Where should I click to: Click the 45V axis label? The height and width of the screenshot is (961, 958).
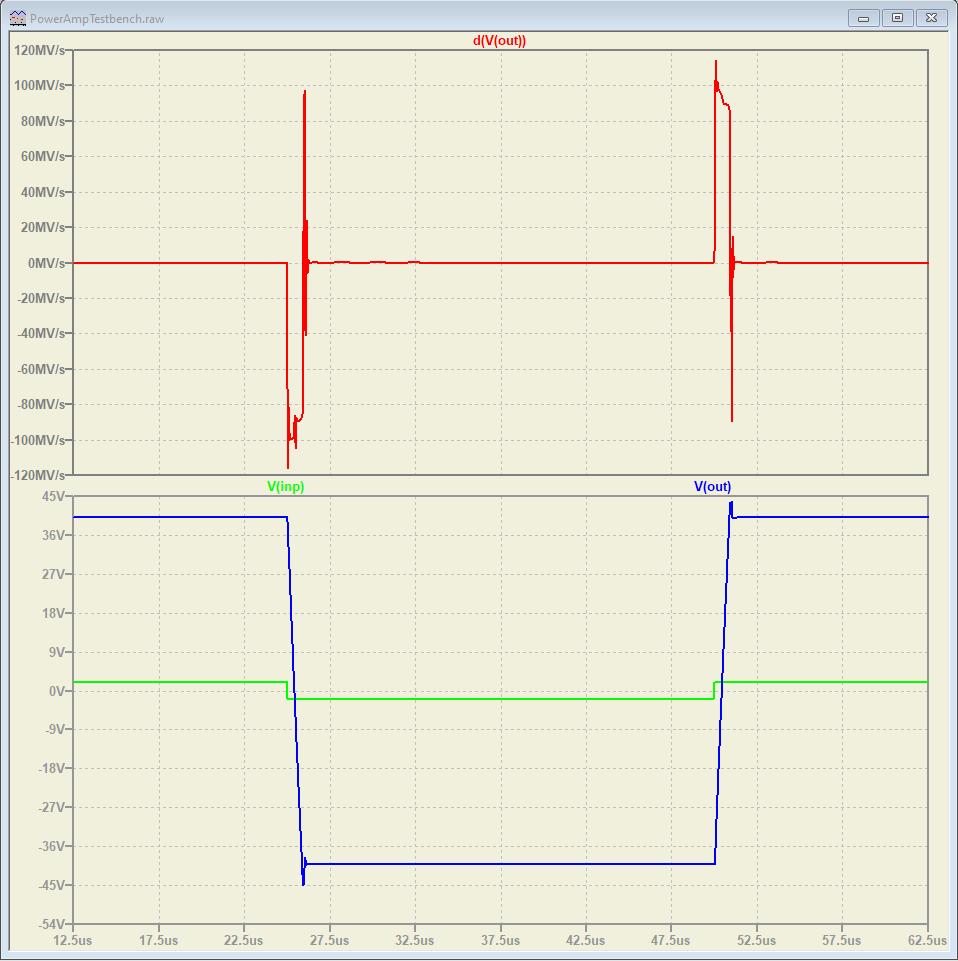(x=53, y=496)
